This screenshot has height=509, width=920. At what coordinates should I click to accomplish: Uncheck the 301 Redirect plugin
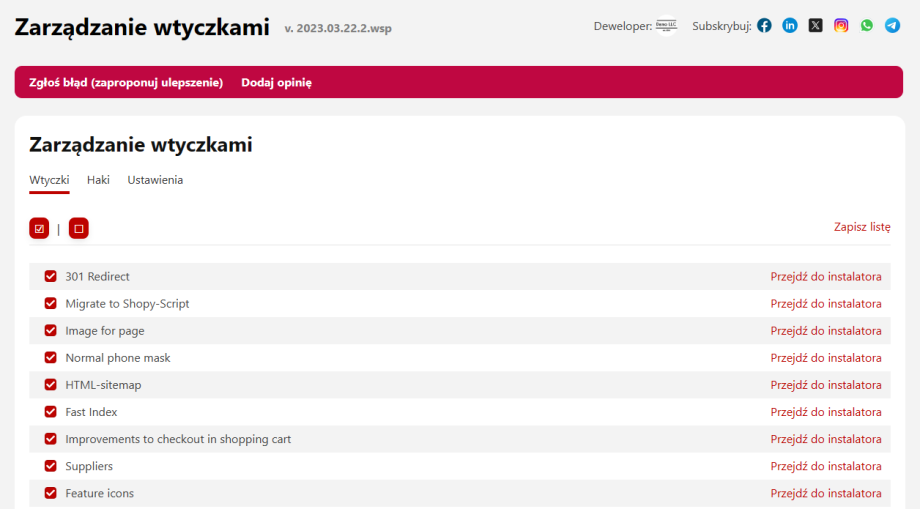[x=51, y=276]
